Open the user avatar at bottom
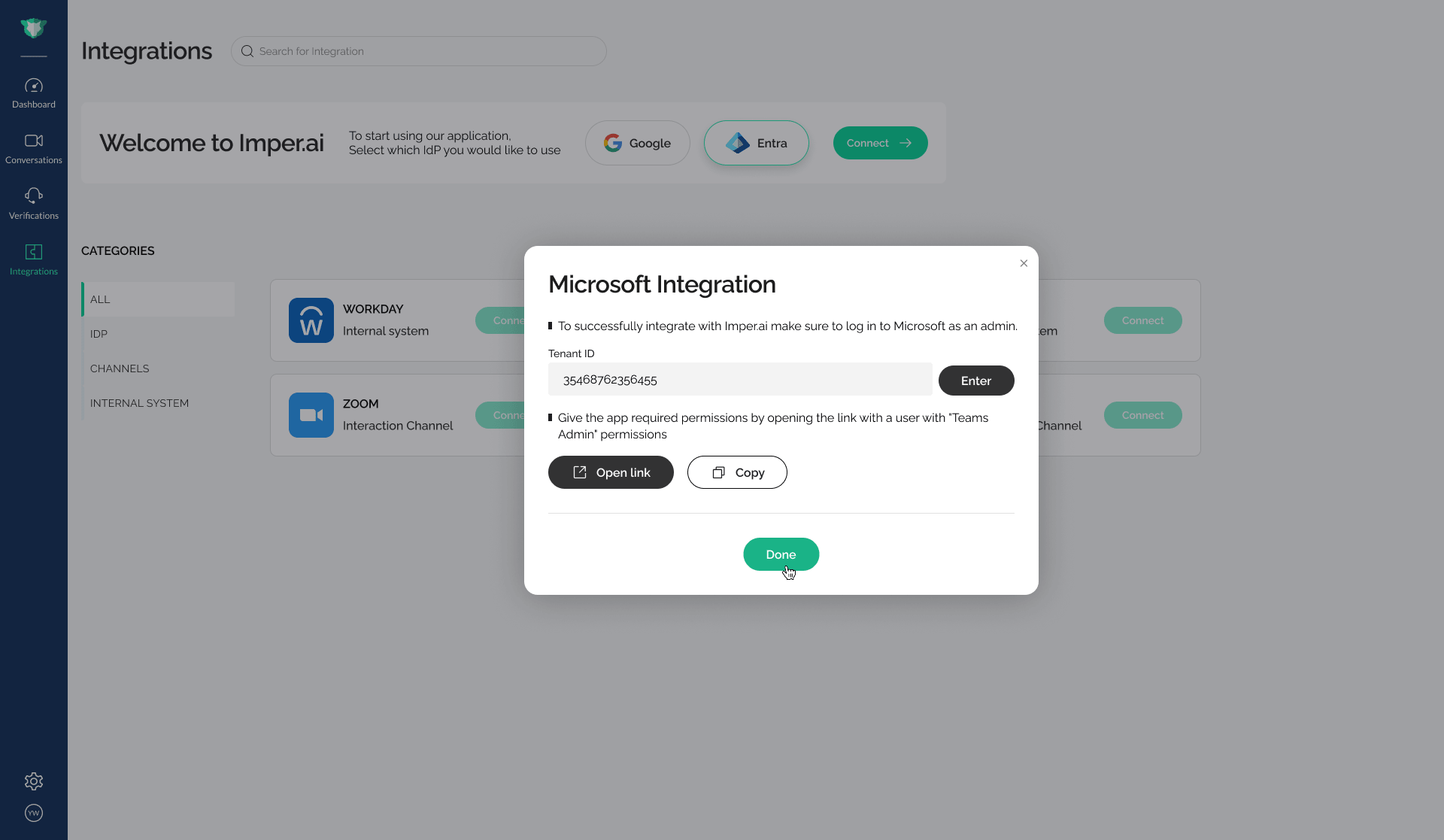 [33, 813]
